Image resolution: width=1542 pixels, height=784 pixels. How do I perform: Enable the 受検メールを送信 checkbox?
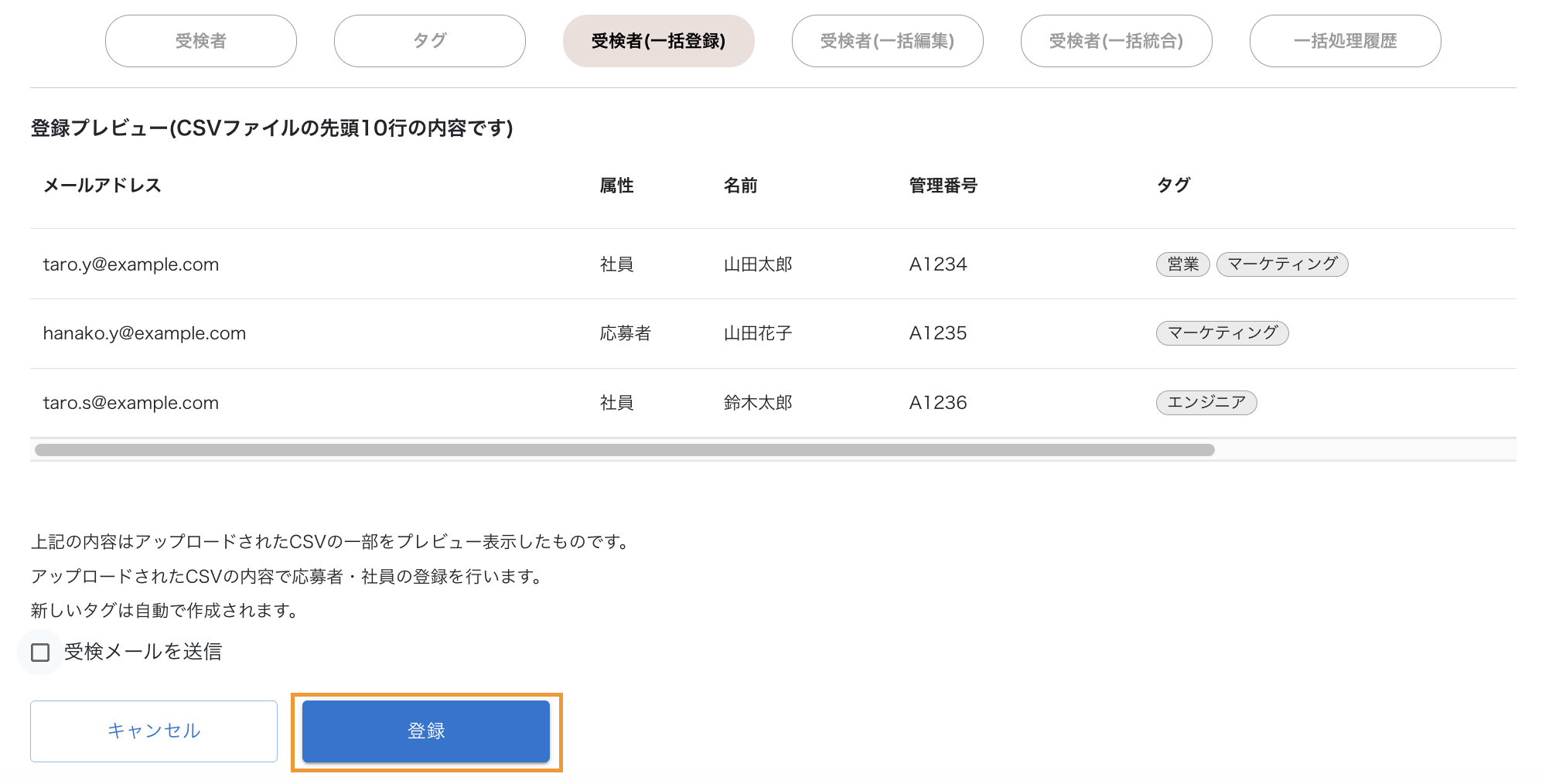(40, 653)
